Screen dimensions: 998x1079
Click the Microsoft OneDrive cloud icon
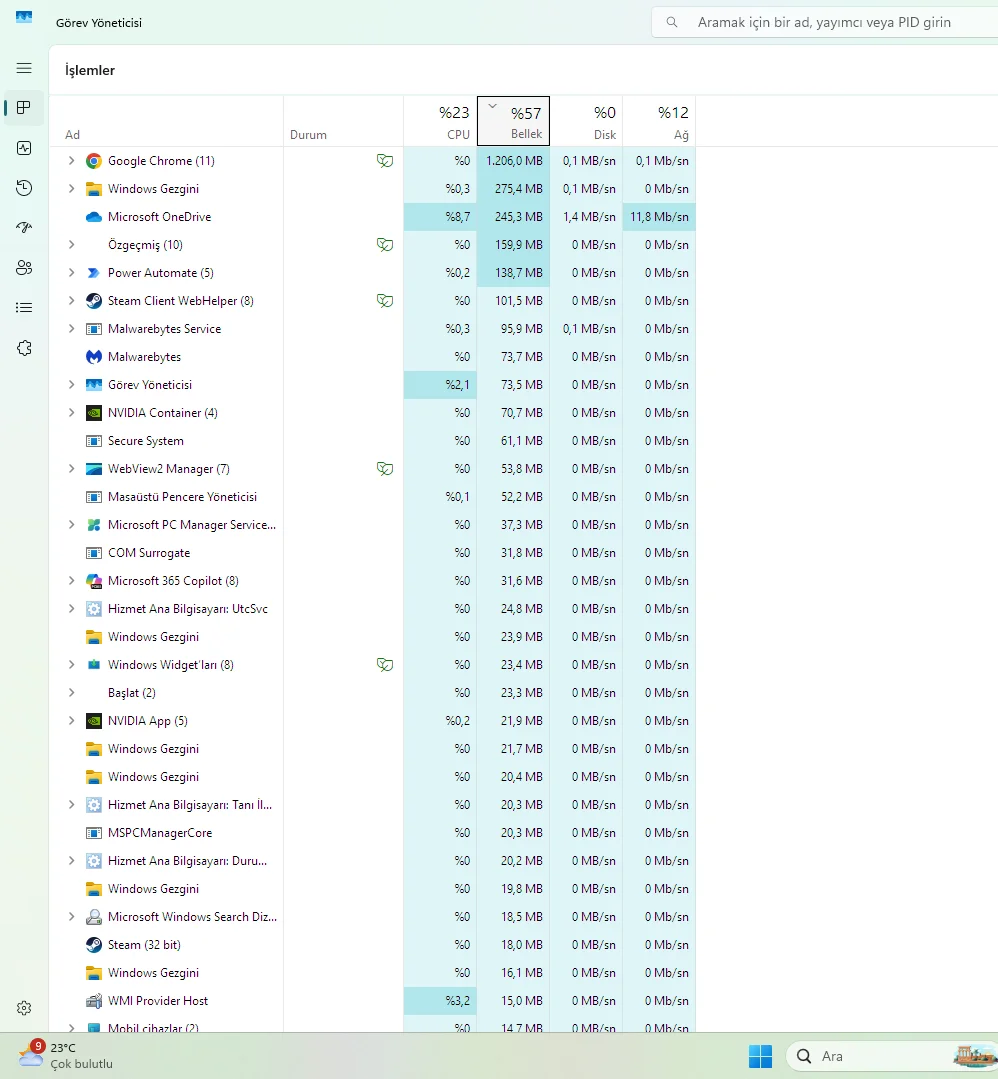pyautogui.click(x=94, y=217)
